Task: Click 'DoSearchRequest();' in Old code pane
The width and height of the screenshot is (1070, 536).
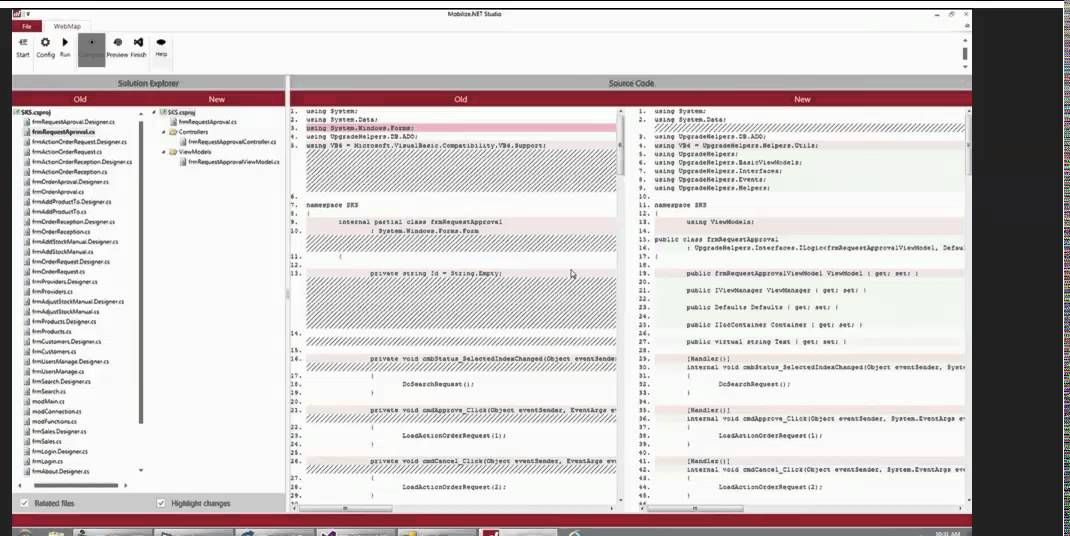Action: (437, 384)
